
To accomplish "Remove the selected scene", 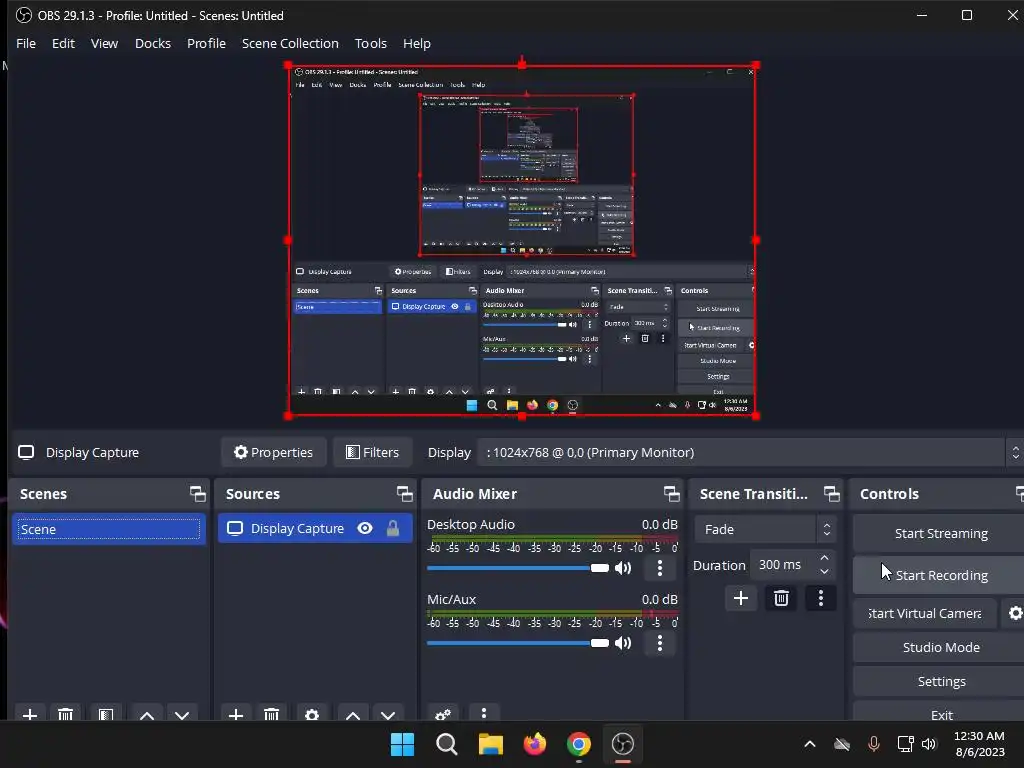I will 65,714.
